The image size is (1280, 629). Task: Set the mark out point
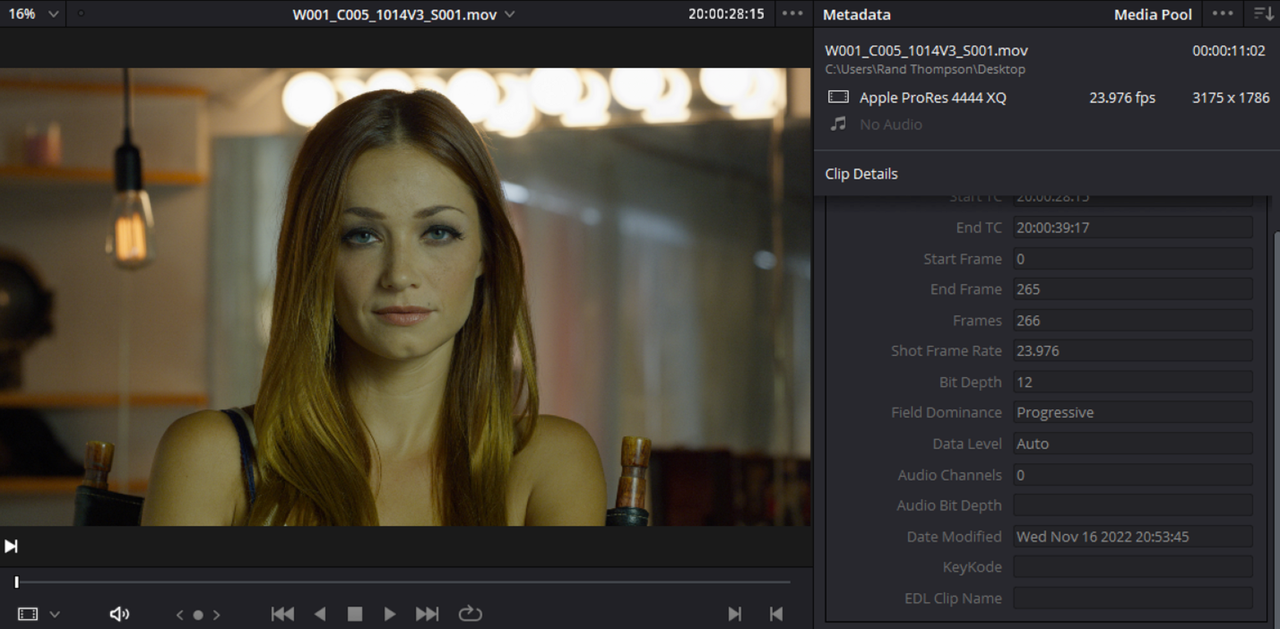click(776, 614)
